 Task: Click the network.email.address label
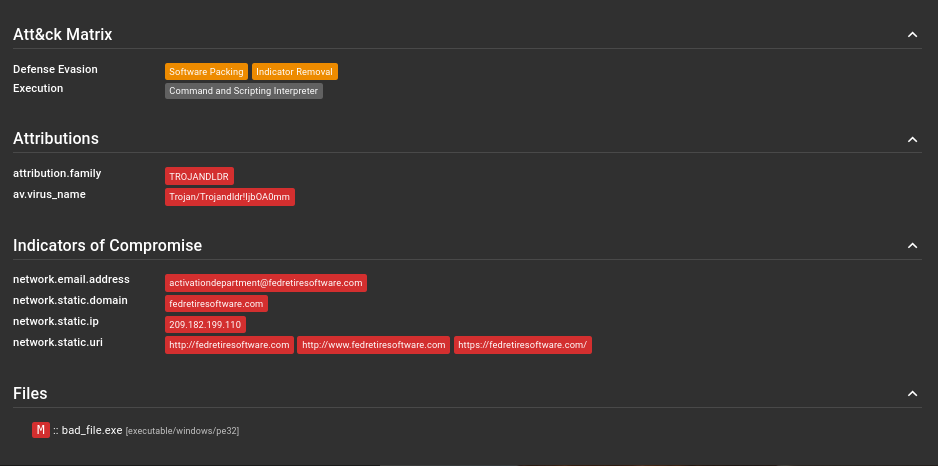(x=71, y=279)
